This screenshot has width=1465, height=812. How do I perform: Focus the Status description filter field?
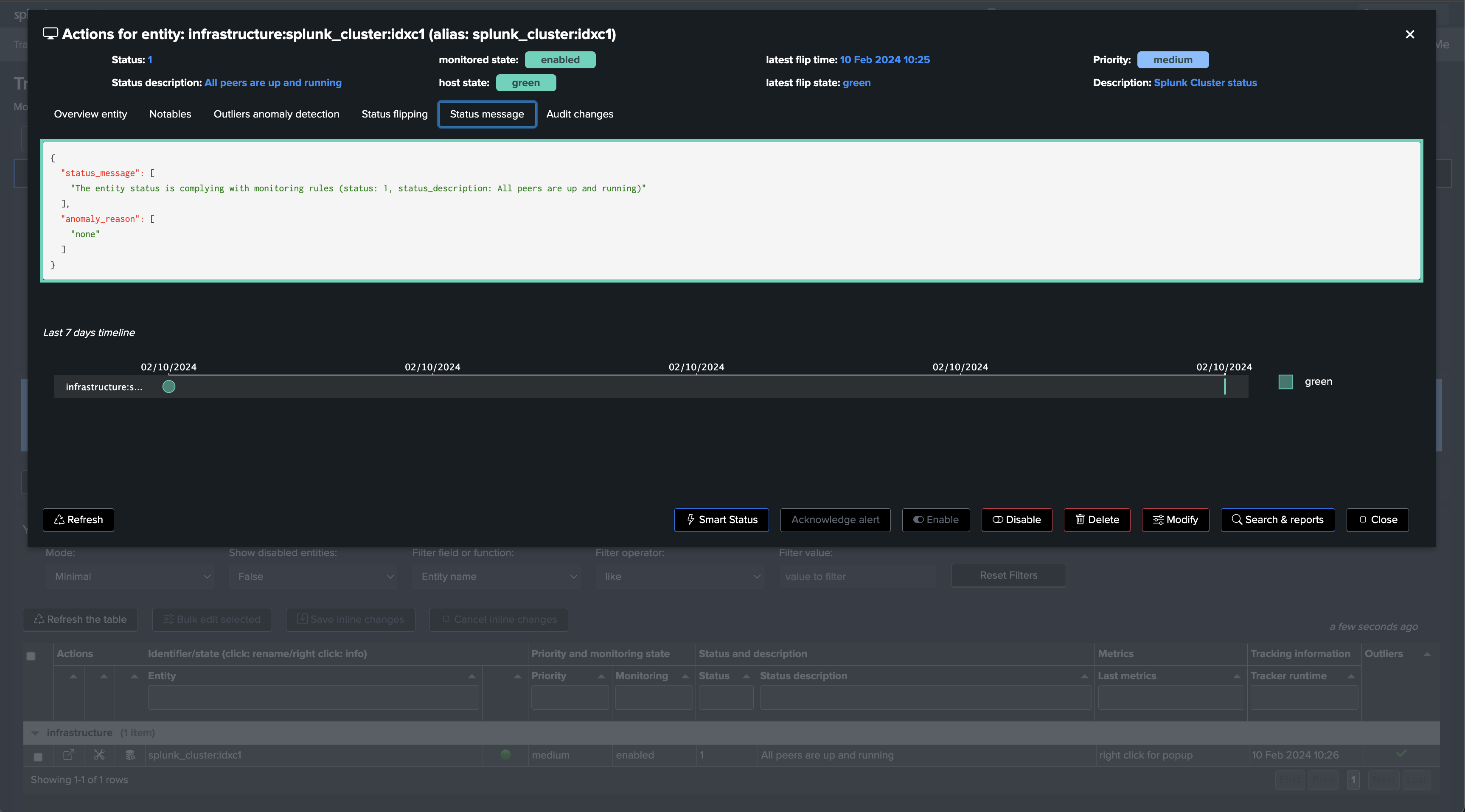pos(925,697)
